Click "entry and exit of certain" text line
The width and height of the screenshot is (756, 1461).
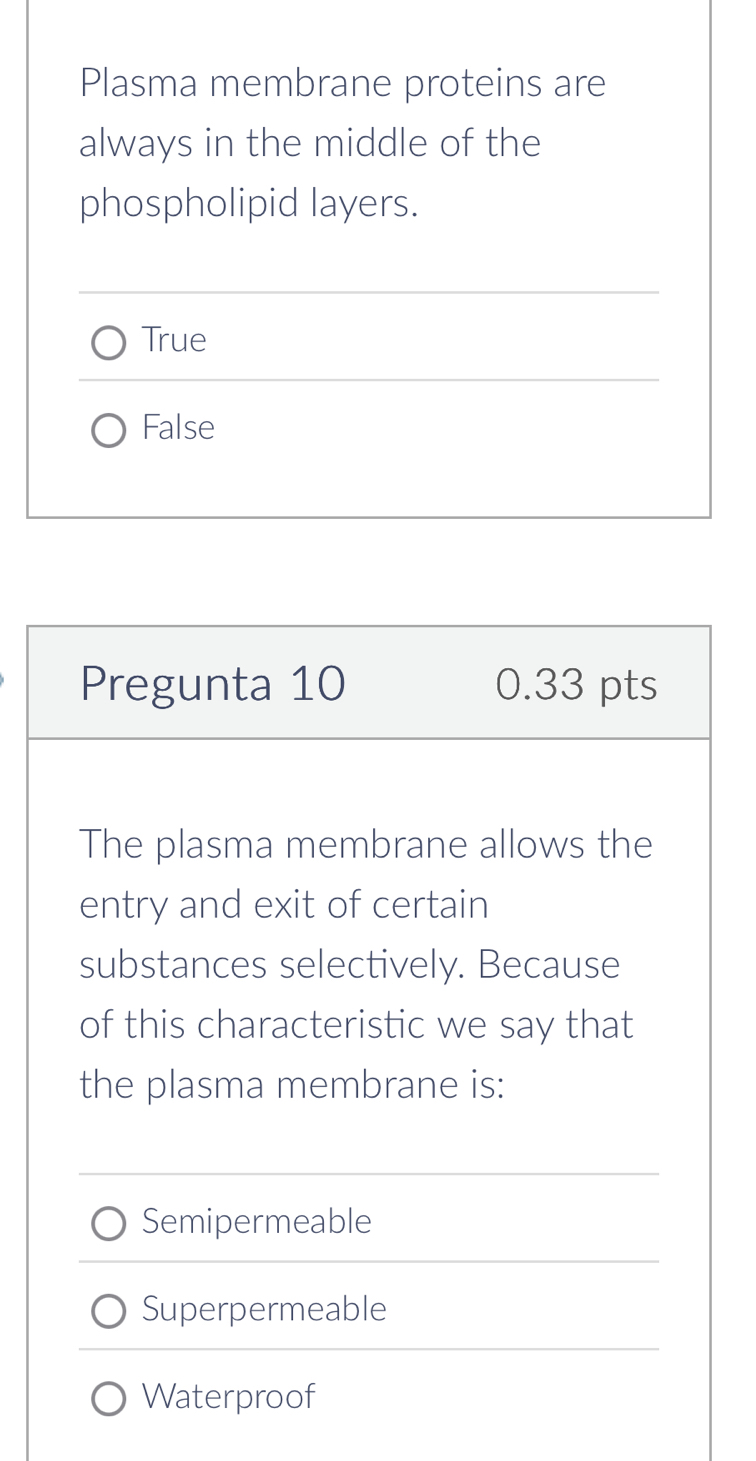tap(284, 905)
